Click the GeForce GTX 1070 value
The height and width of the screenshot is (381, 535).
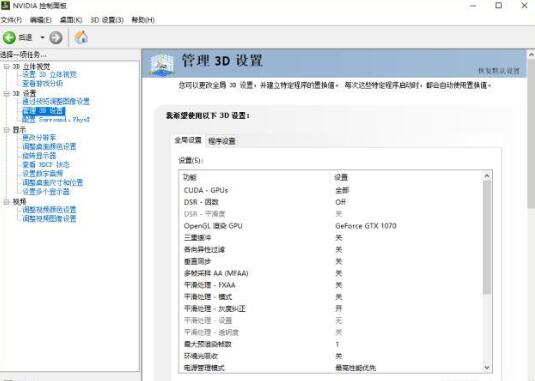click(x=366, y=226)
